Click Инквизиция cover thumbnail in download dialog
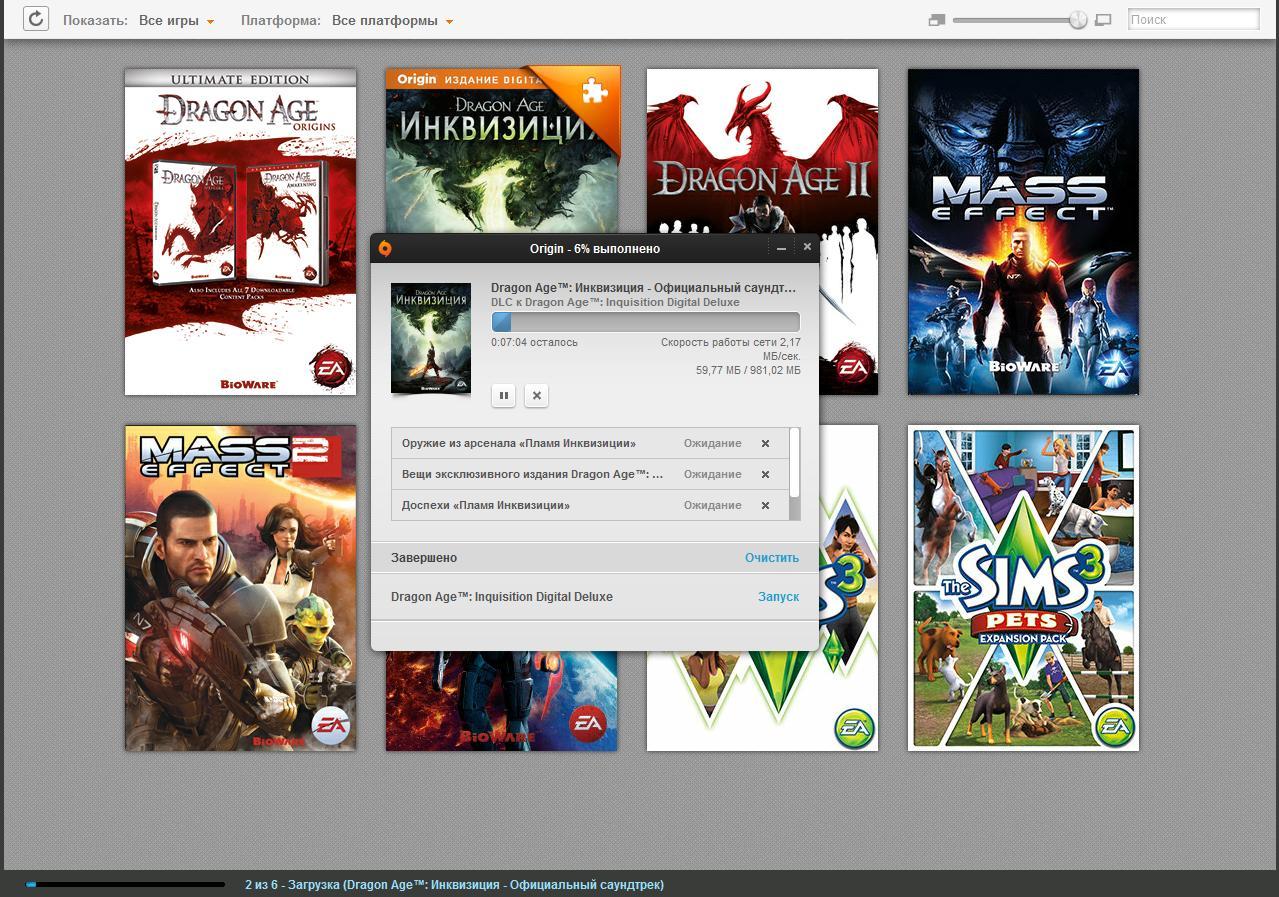 point(431,338)
